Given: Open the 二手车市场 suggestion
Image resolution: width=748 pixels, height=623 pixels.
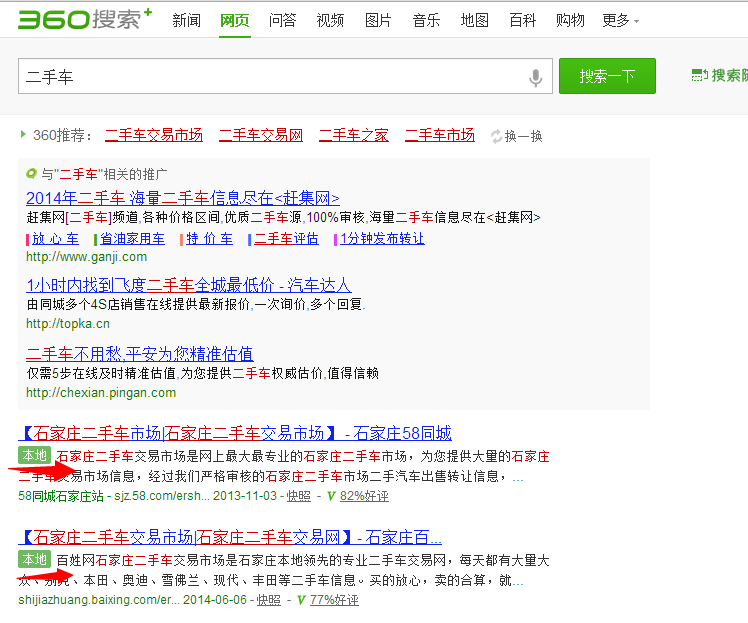Looking at the screenshot, I should [x=439, y=135].
